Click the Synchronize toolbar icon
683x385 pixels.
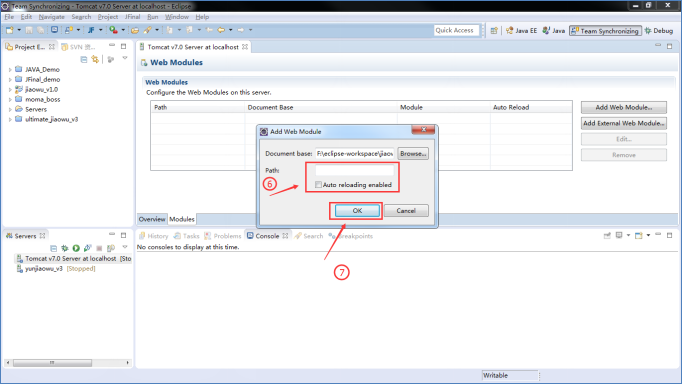click(69, 30)
